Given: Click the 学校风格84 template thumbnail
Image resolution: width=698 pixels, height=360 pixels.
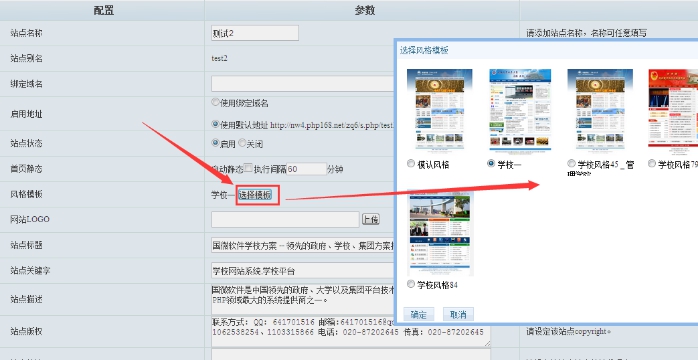Looking at the screenshot, I should coord(440,232).
